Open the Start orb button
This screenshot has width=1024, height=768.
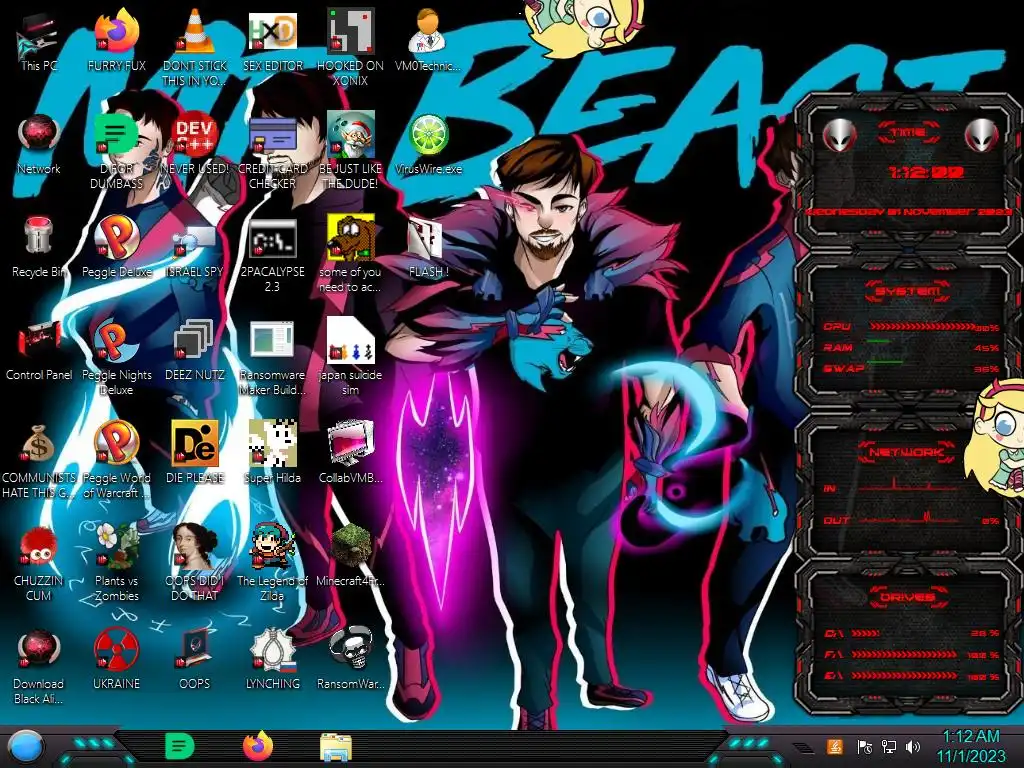pos(25,747)
